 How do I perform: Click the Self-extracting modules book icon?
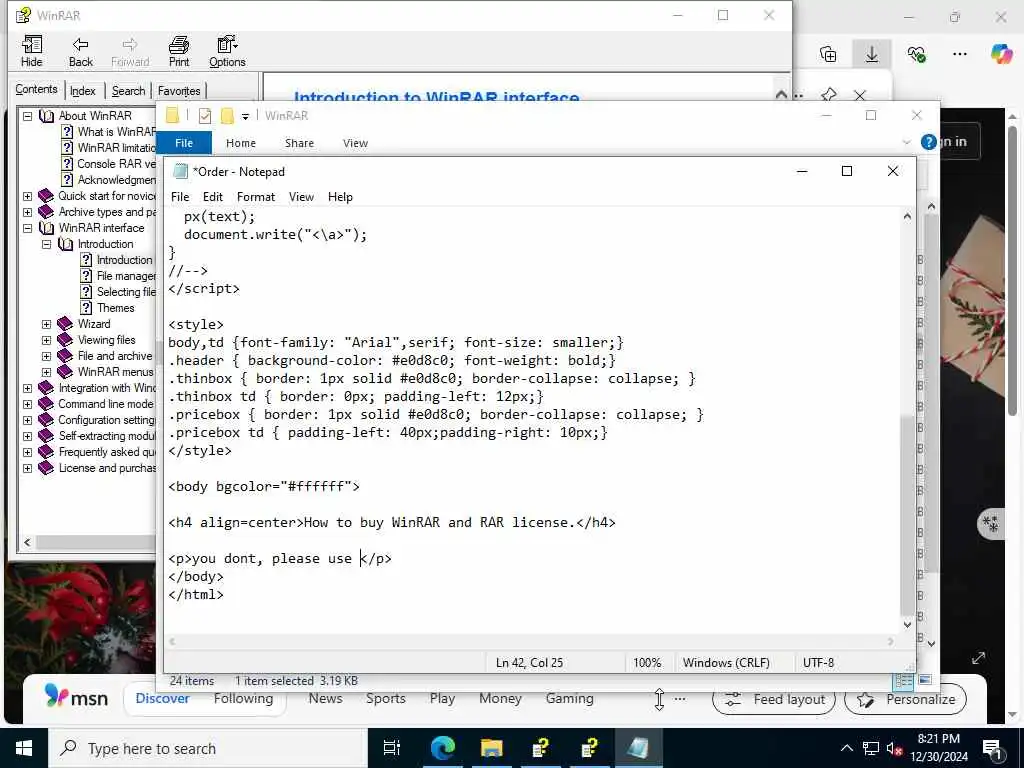[46, 436]
